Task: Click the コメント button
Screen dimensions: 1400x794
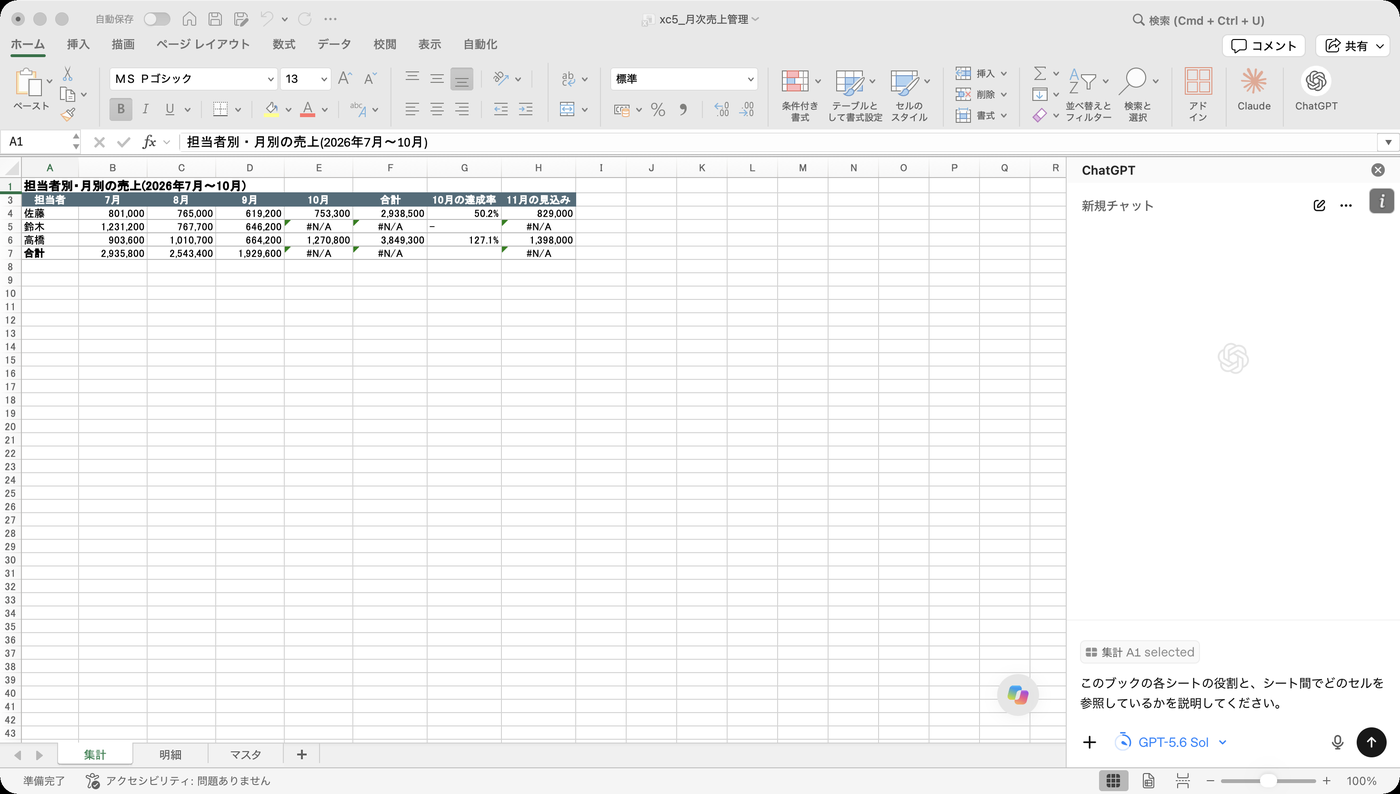Action: tap(1264, 46)
